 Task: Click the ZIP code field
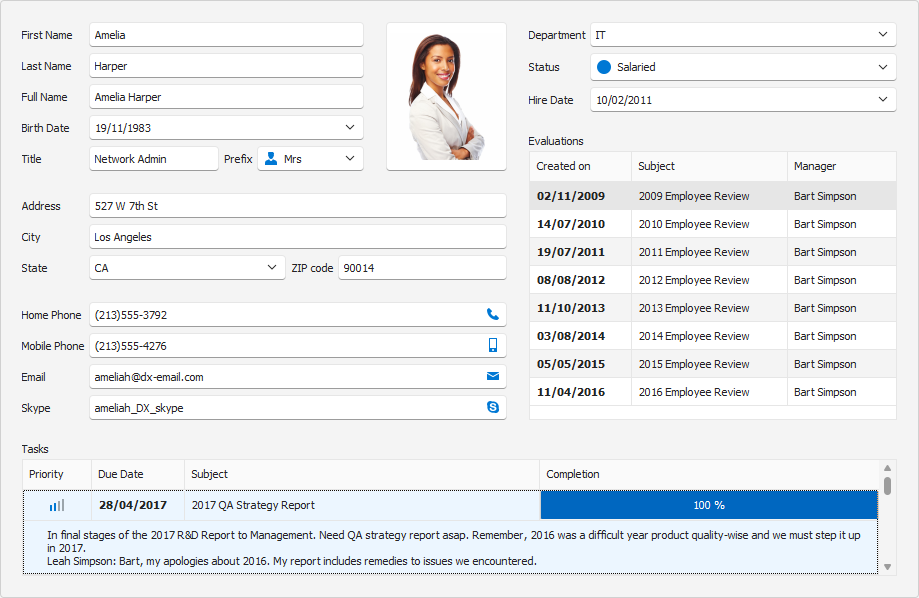click(x=422, y=268)
